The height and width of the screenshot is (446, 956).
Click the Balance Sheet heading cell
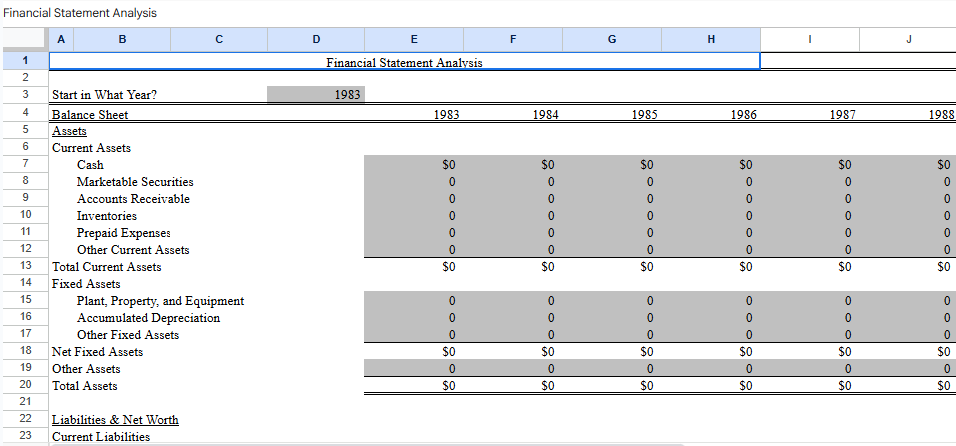click(x=90, y=114)
